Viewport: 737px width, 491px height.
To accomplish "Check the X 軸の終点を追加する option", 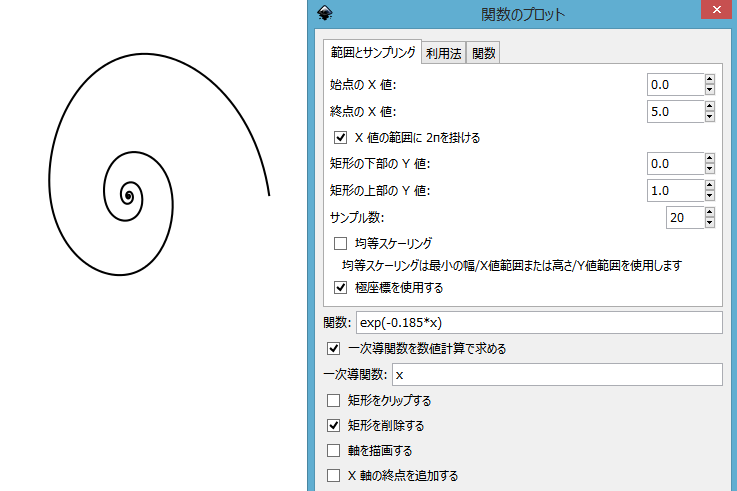I will click(334, 475).
